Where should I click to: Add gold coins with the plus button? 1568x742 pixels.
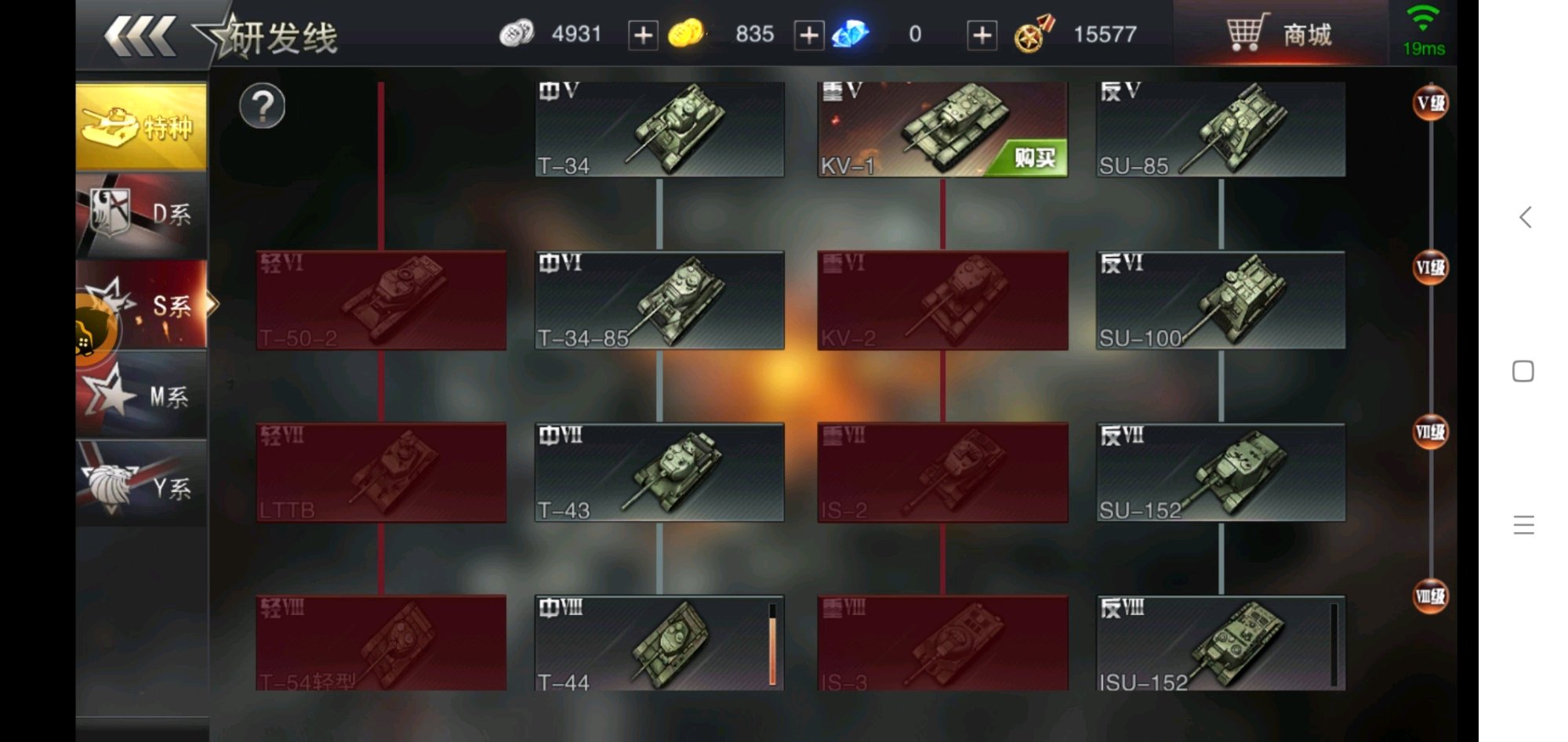pos(809,35)
